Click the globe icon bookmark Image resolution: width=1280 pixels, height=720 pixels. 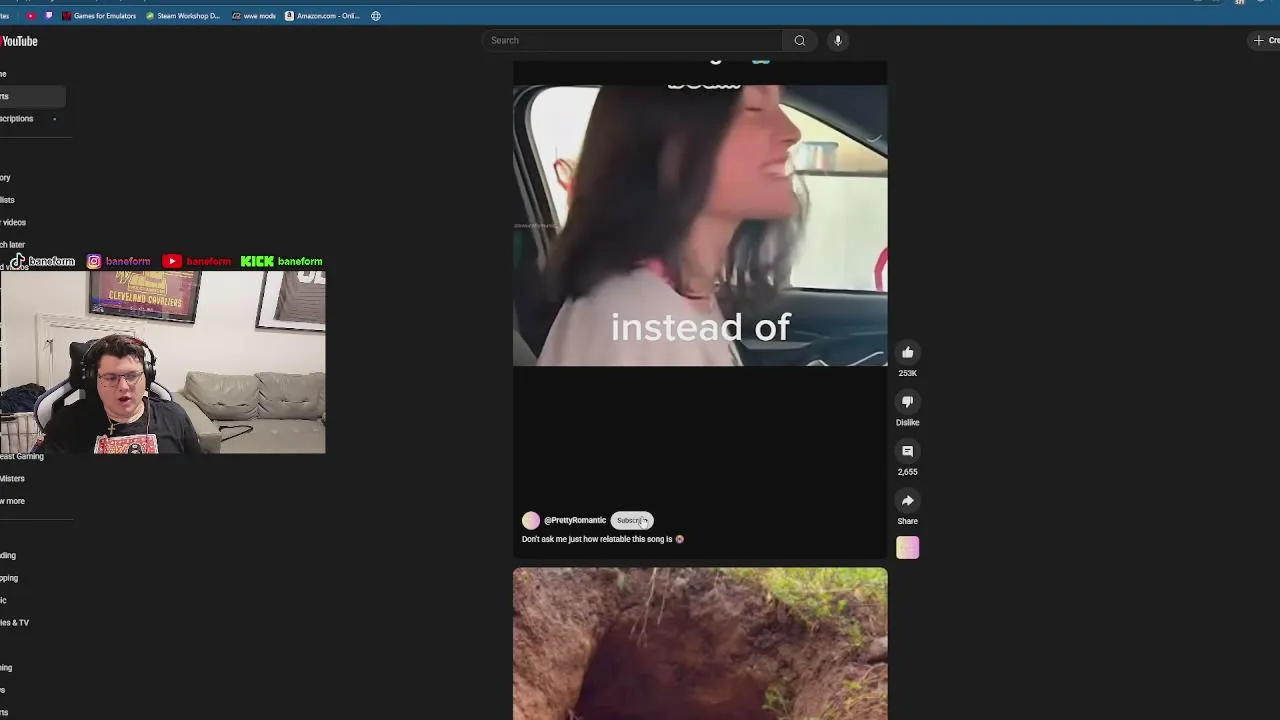tap(376, 16)
